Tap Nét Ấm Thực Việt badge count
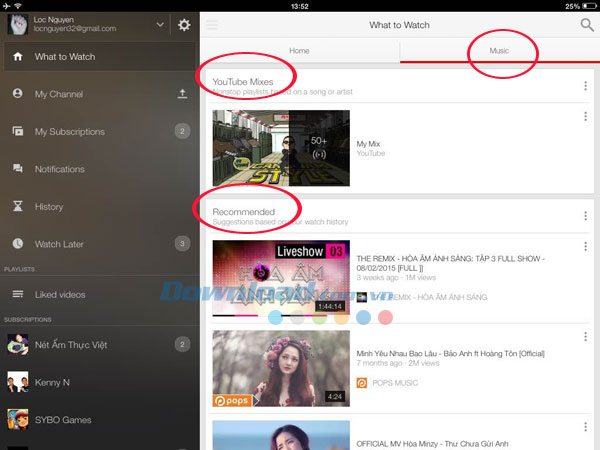The height and width of the screenshot is (450, 600). [x=183, y=344]
